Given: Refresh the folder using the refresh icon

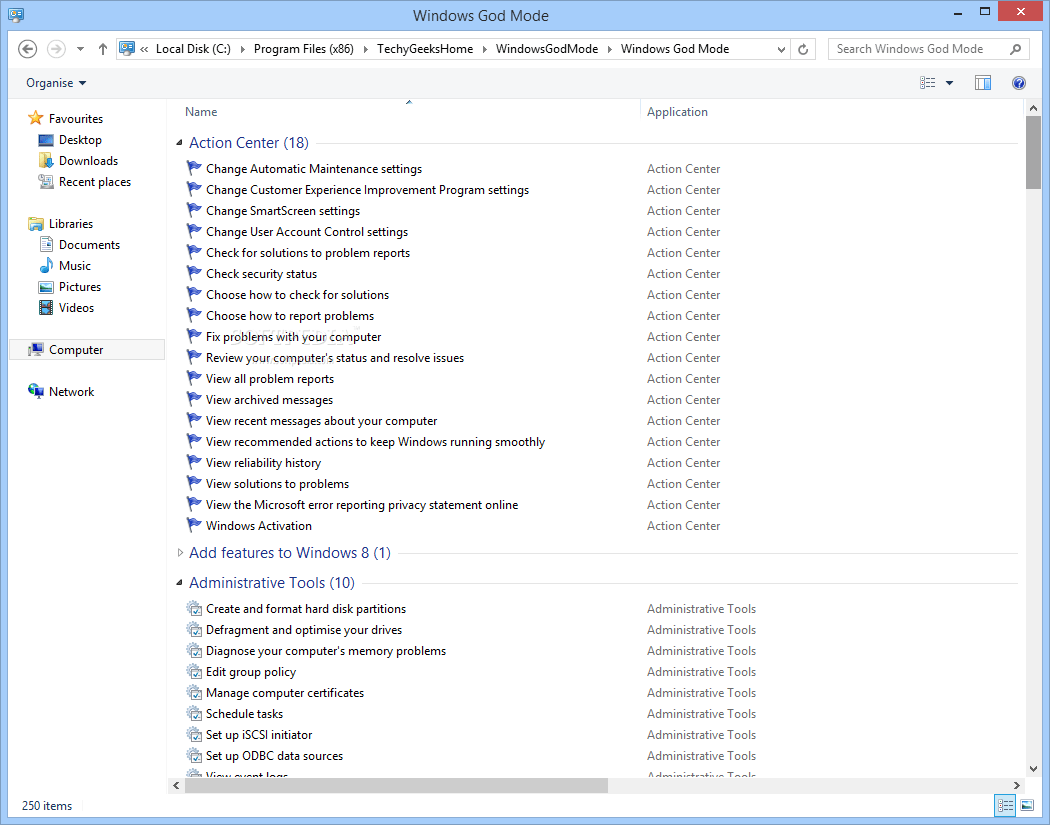Looking at the screenshot, I should (x=803, y=48).
